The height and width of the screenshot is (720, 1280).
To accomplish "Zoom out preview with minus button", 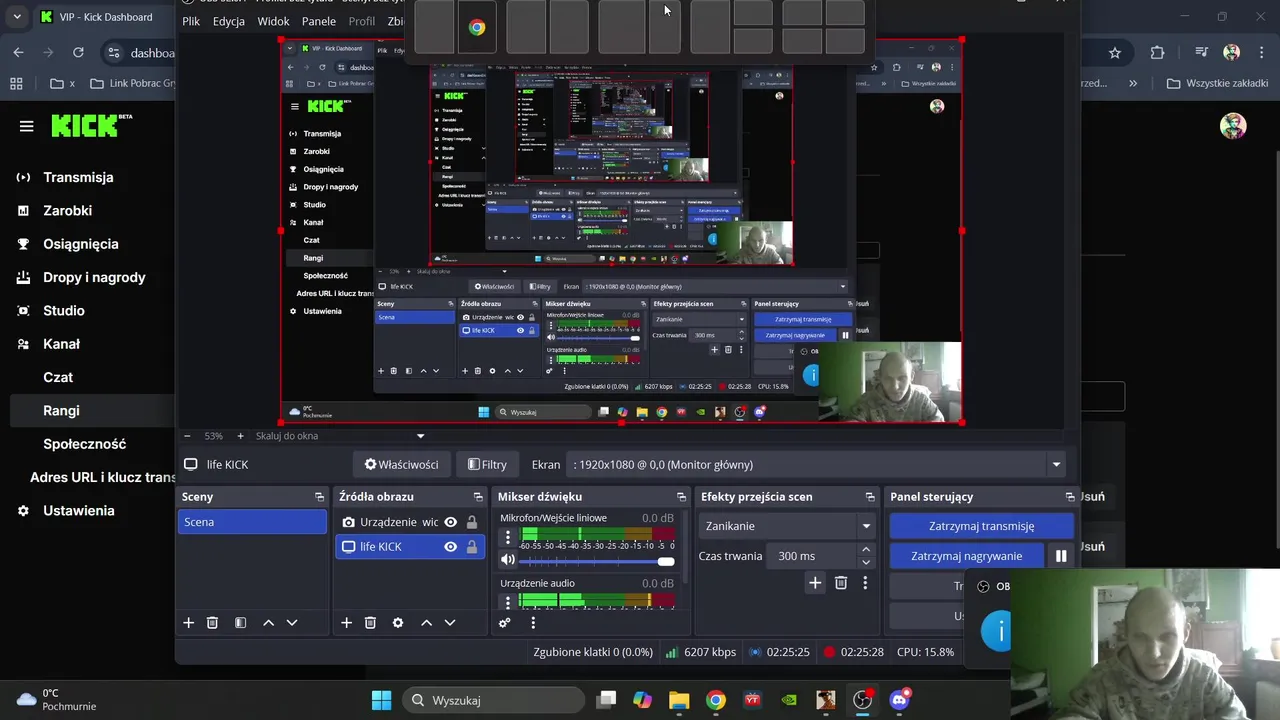I will 187,436.
